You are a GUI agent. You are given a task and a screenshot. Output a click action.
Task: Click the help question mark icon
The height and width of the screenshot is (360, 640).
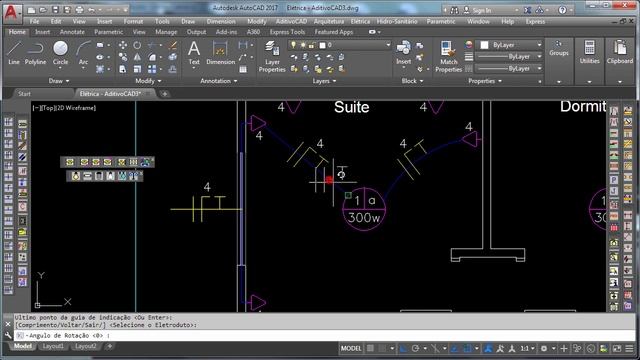pos(562,10)
